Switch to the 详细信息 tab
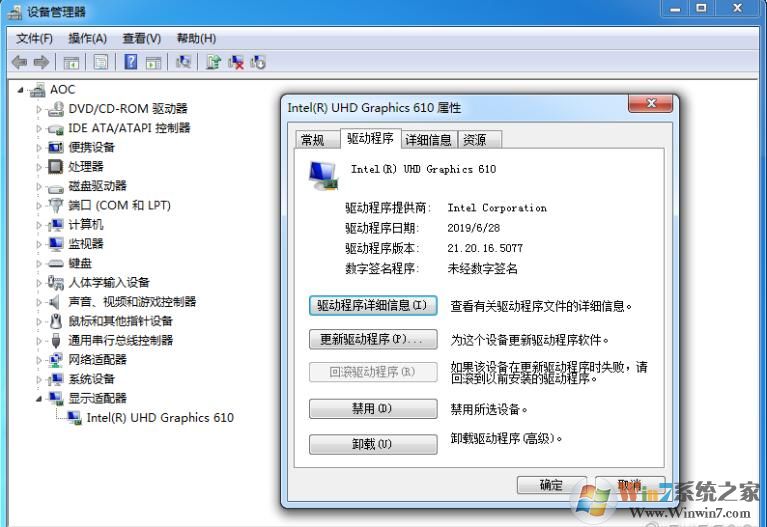The image size is (767, 527). 429,140
